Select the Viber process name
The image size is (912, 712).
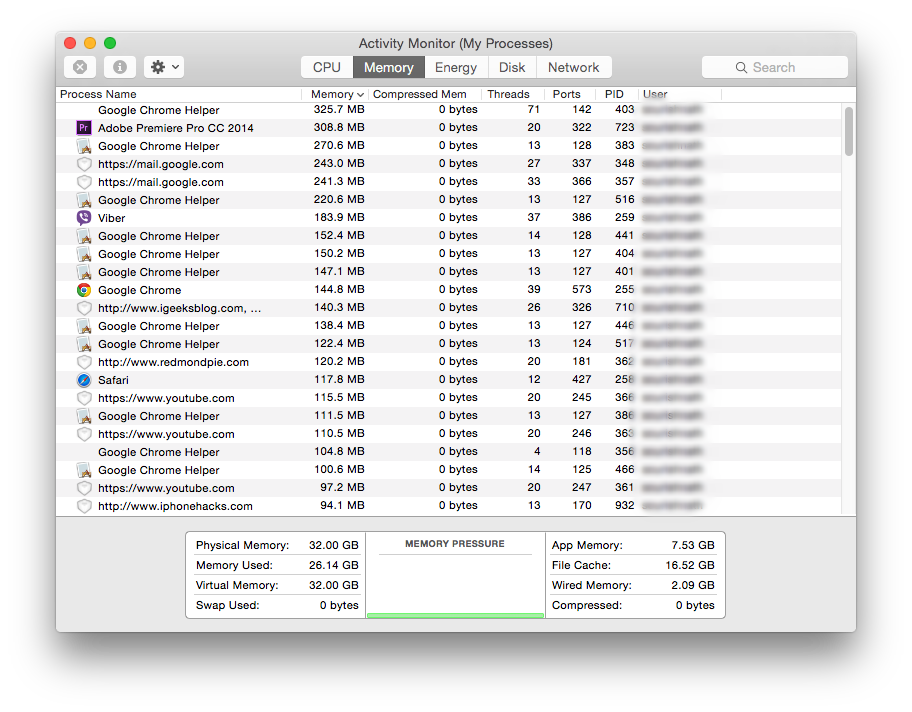coord(112,218)
